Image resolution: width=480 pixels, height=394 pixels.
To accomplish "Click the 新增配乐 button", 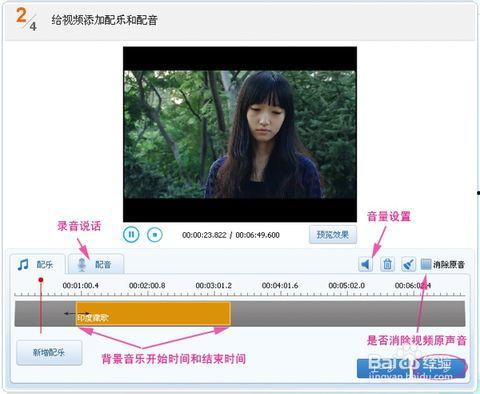I will pos(49,352).
